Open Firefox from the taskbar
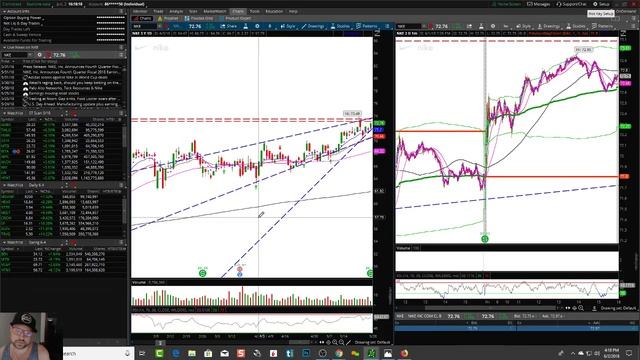 tap(404, 353)
